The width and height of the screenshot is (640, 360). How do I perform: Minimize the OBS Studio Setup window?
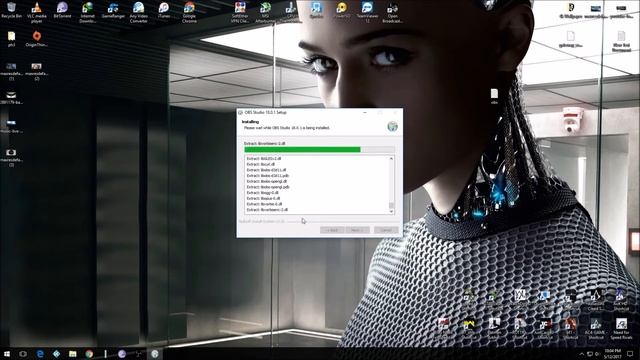[x=365, y=112]
